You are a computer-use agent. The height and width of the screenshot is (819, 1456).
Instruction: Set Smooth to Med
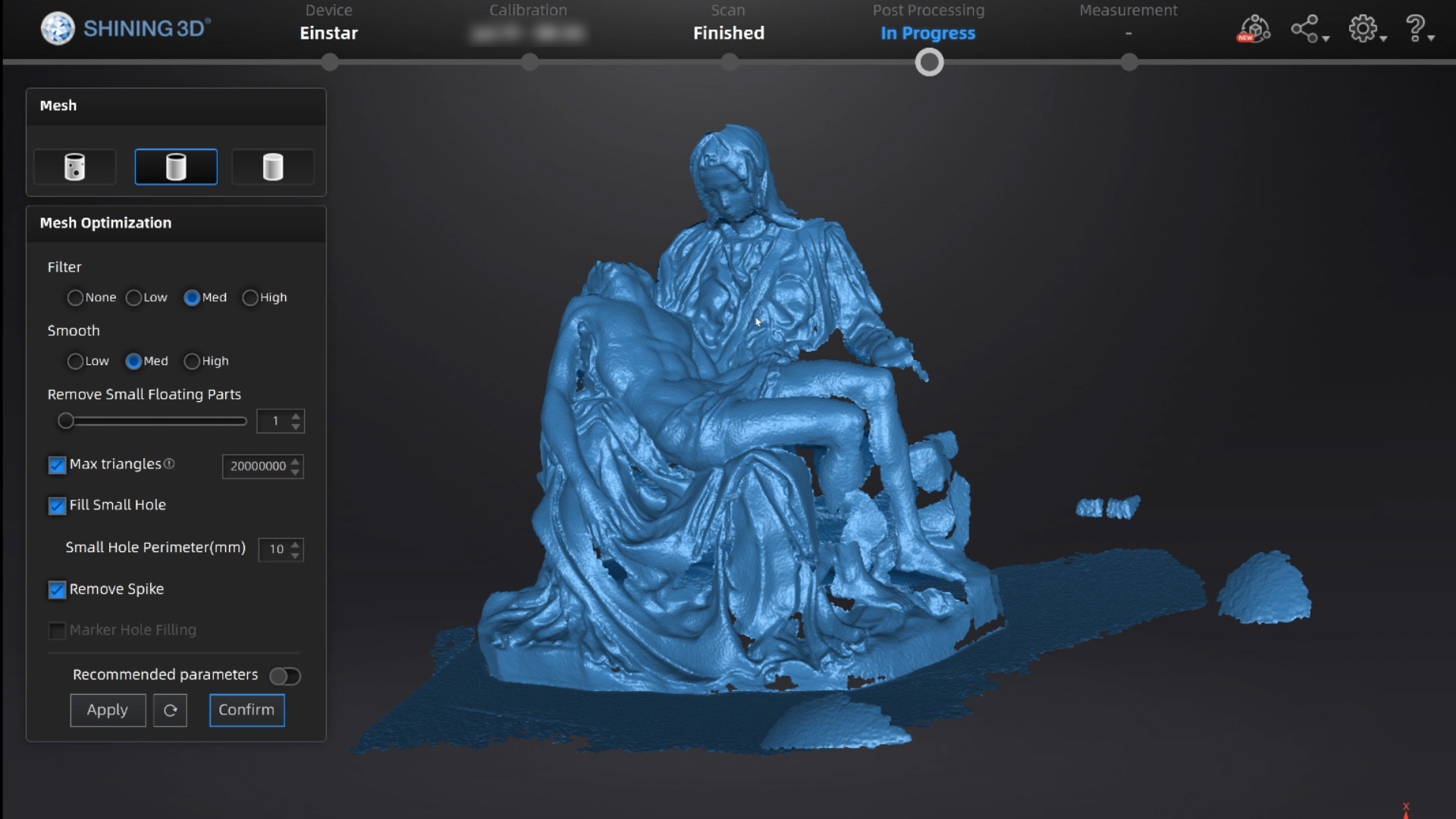click(x=133, y=362)
